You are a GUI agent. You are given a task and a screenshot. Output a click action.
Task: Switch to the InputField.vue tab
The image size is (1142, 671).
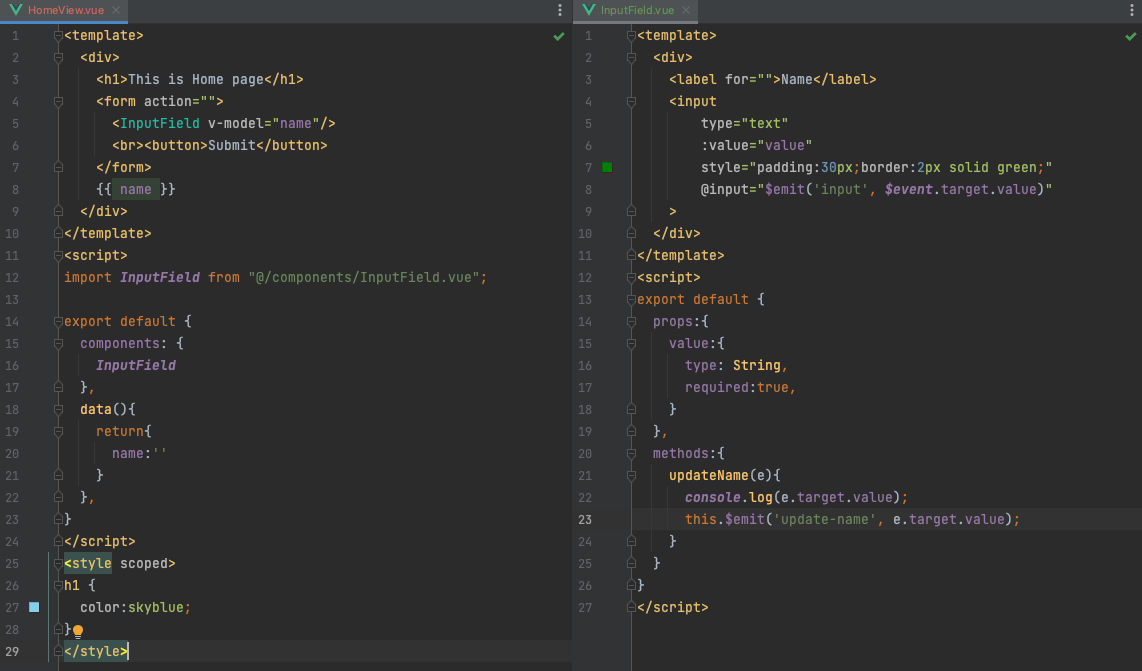coord(637,10)
